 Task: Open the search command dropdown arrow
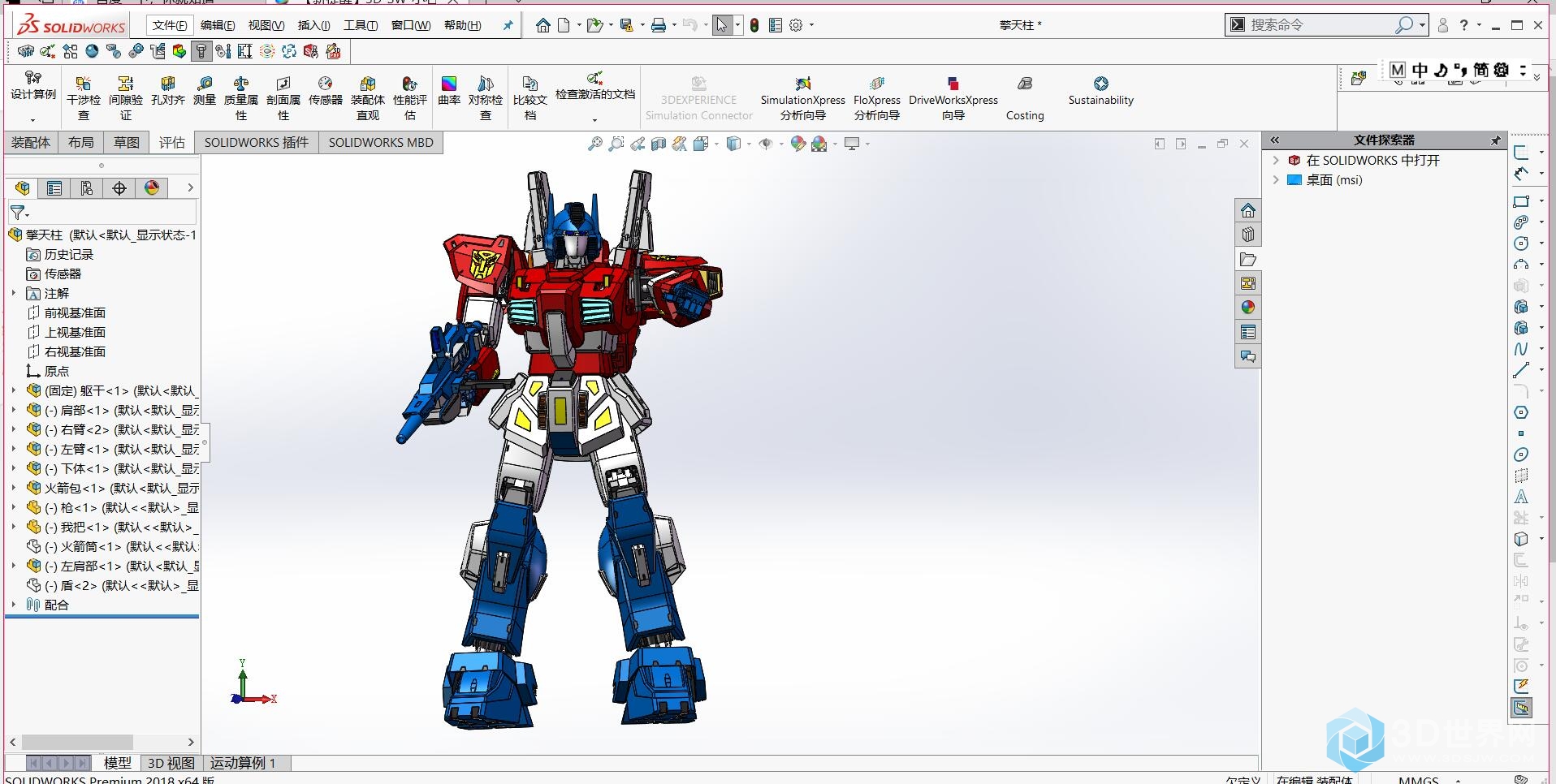pyautogui.click(x=1422, y=25)
